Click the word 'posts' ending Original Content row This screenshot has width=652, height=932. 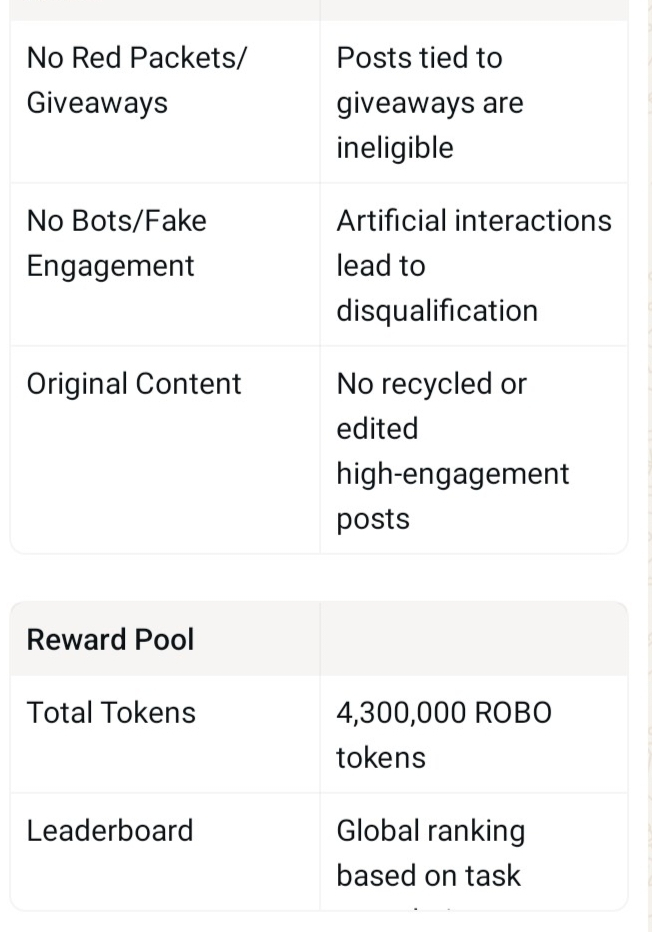[373, 520]
